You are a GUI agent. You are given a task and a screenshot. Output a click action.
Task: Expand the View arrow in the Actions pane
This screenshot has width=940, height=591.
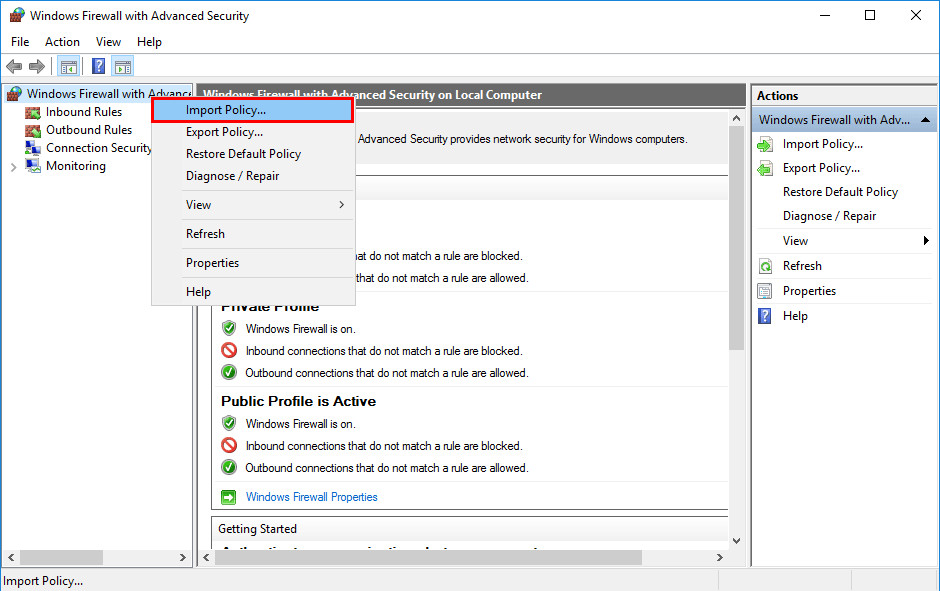click(x=926, y=241)
